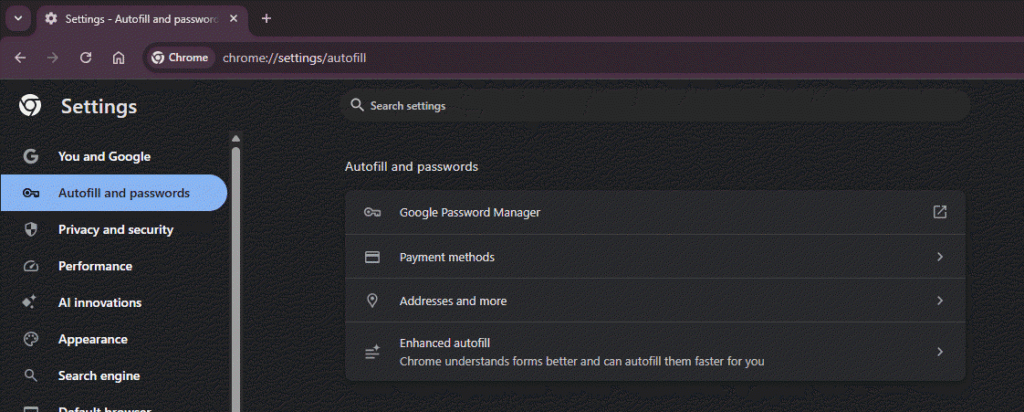The image size is (1024, 412).
Task: Click the Google G icon in the sidebar
Action: [30, 157]
